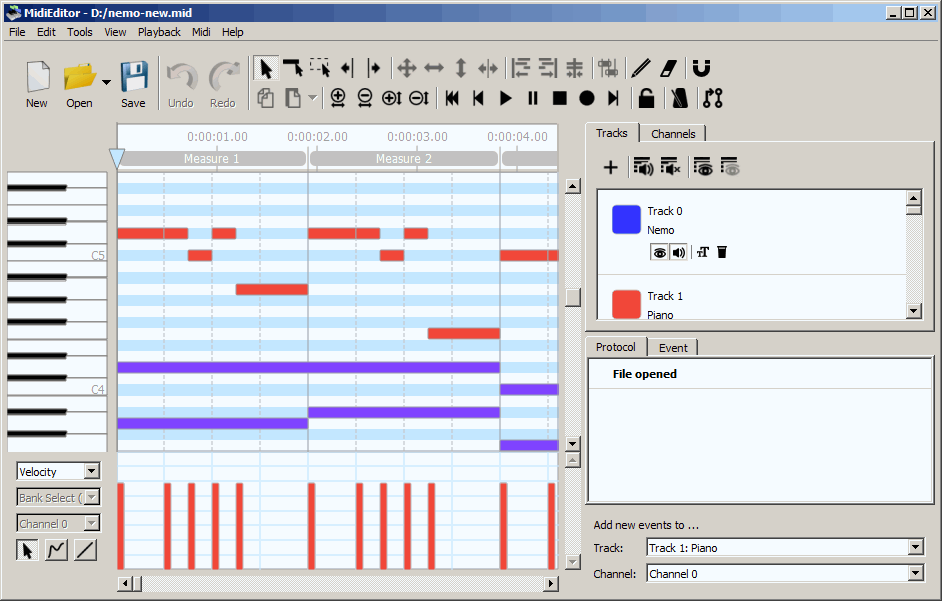Select the Protocol tab
The height and width of the screenshot is (601, 942).
(616, 347)
